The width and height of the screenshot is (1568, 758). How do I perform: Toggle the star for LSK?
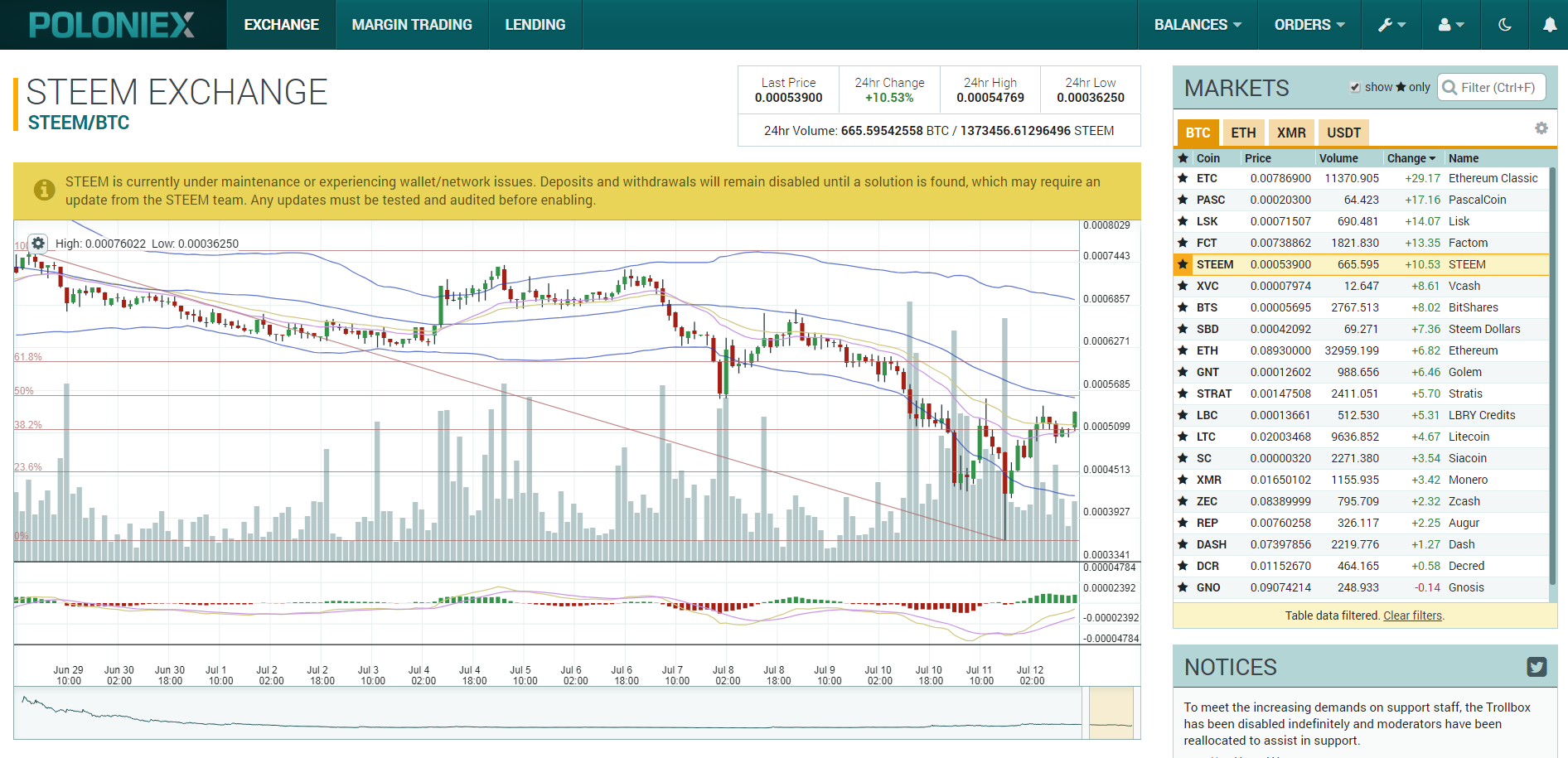(x=1183, y=221)
